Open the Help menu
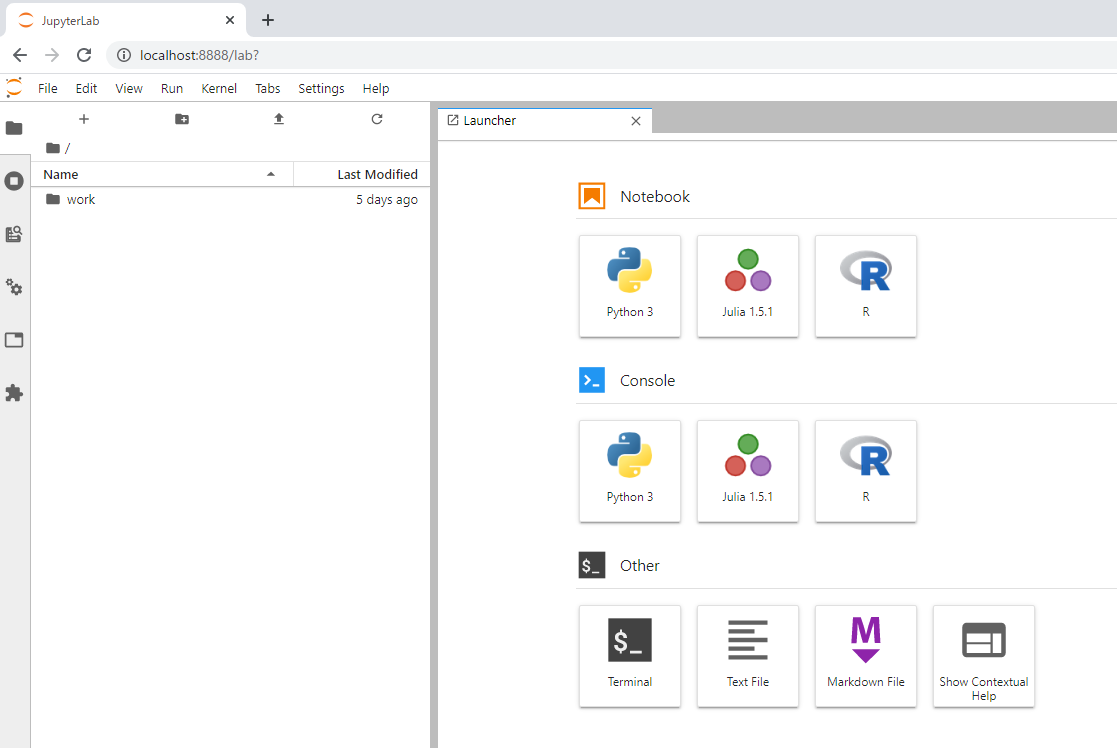 point(376,88)
